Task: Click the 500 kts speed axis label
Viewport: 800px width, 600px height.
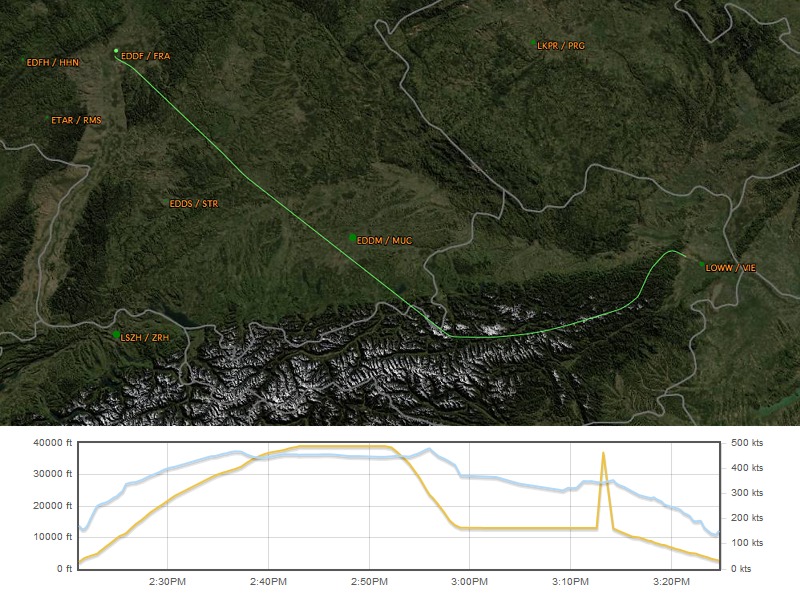Action: point(747,443)
